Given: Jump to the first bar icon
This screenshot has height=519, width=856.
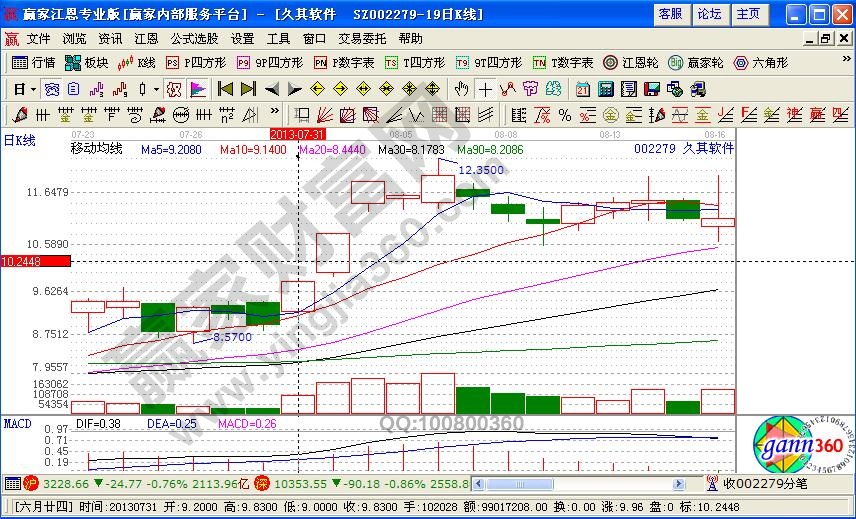Looking at the screenshot, I should (x=225, y=89).
